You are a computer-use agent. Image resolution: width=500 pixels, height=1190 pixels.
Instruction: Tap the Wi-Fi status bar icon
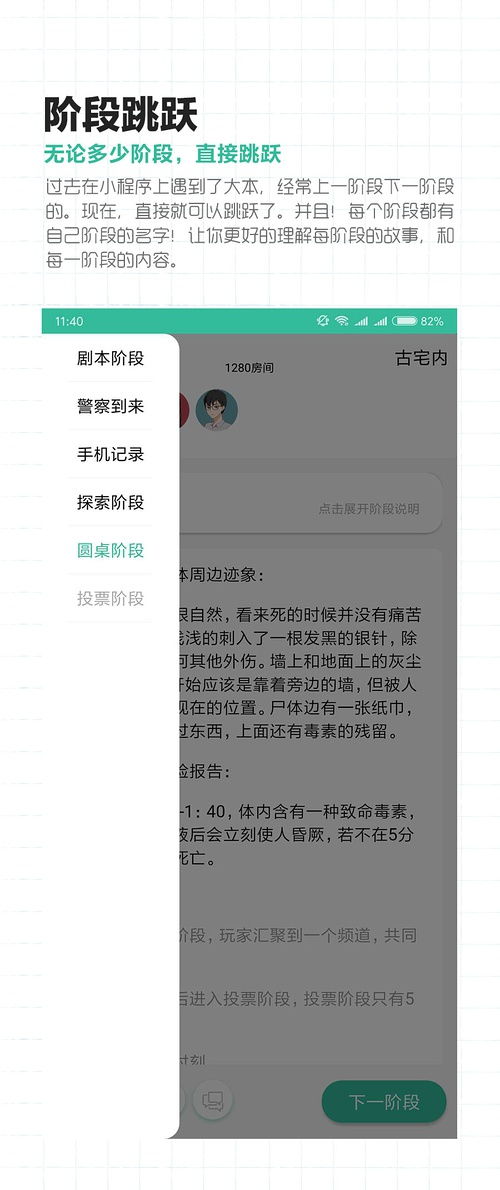point(342,321)
